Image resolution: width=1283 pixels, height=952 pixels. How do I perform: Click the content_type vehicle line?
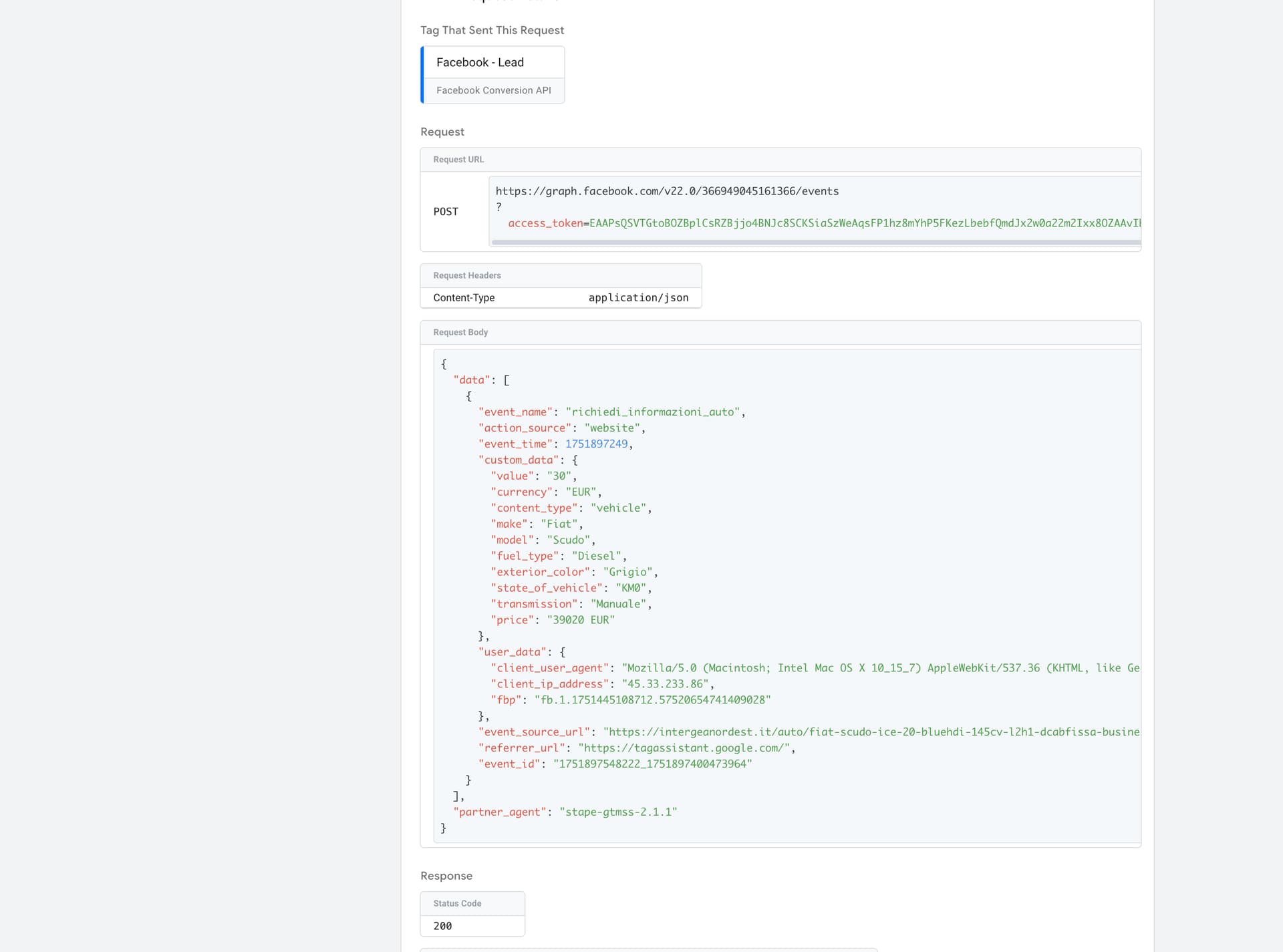tap(571, 508)
